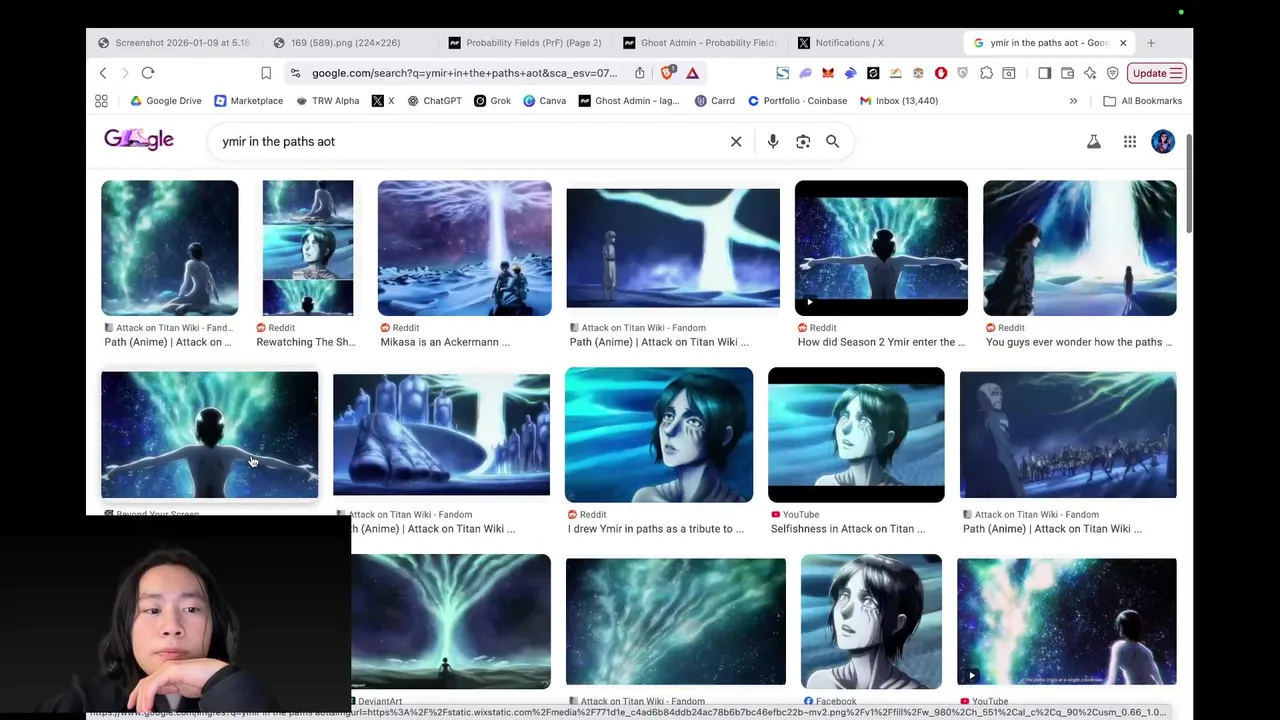
Task: Open Search Labs flask icon
Action: pos(1094,142)
